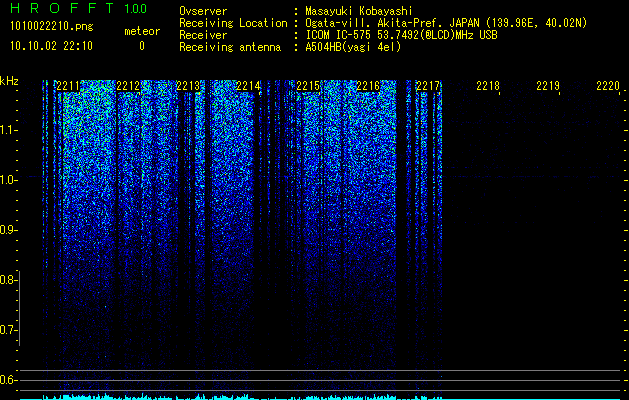The image size is (629, 400).
Task: Click the 2213 time marker
Action: 188,85
